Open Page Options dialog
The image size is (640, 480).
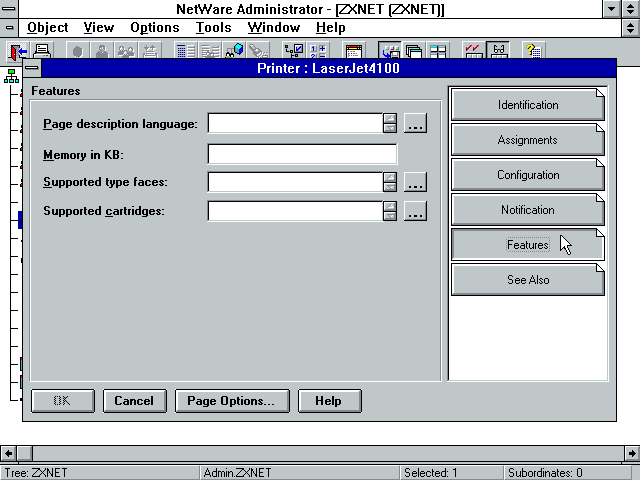pos(232,401)
